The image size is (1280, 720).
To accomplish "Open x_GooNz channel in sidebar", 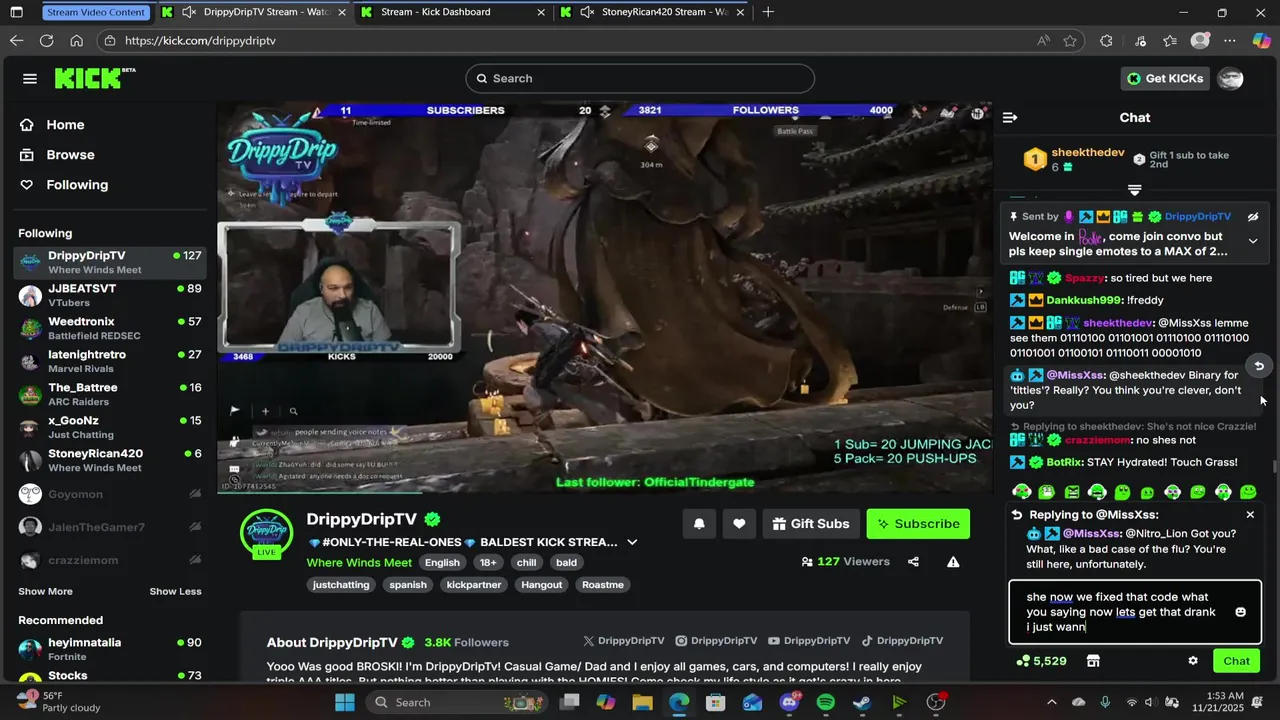I will tap(110, 427).
